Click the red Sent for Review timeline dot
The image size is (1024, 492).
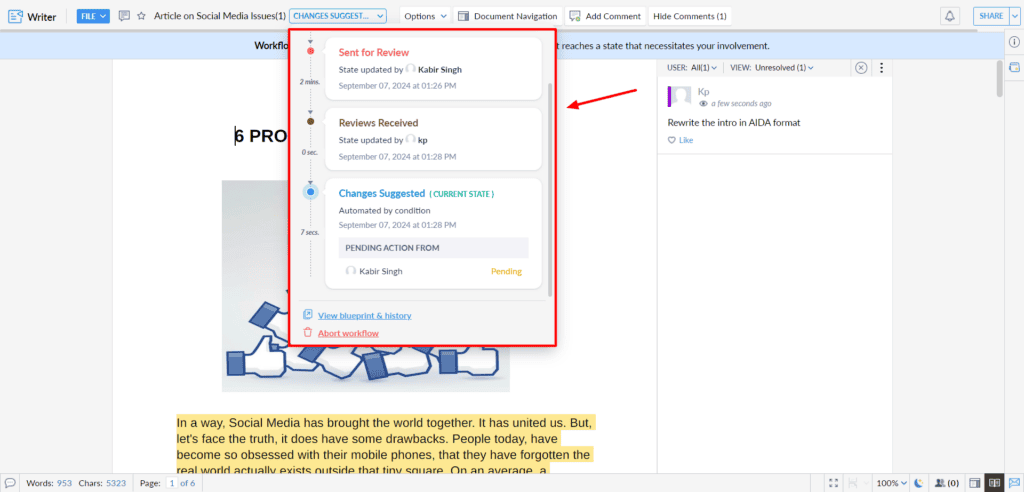(x=310, y=51)
